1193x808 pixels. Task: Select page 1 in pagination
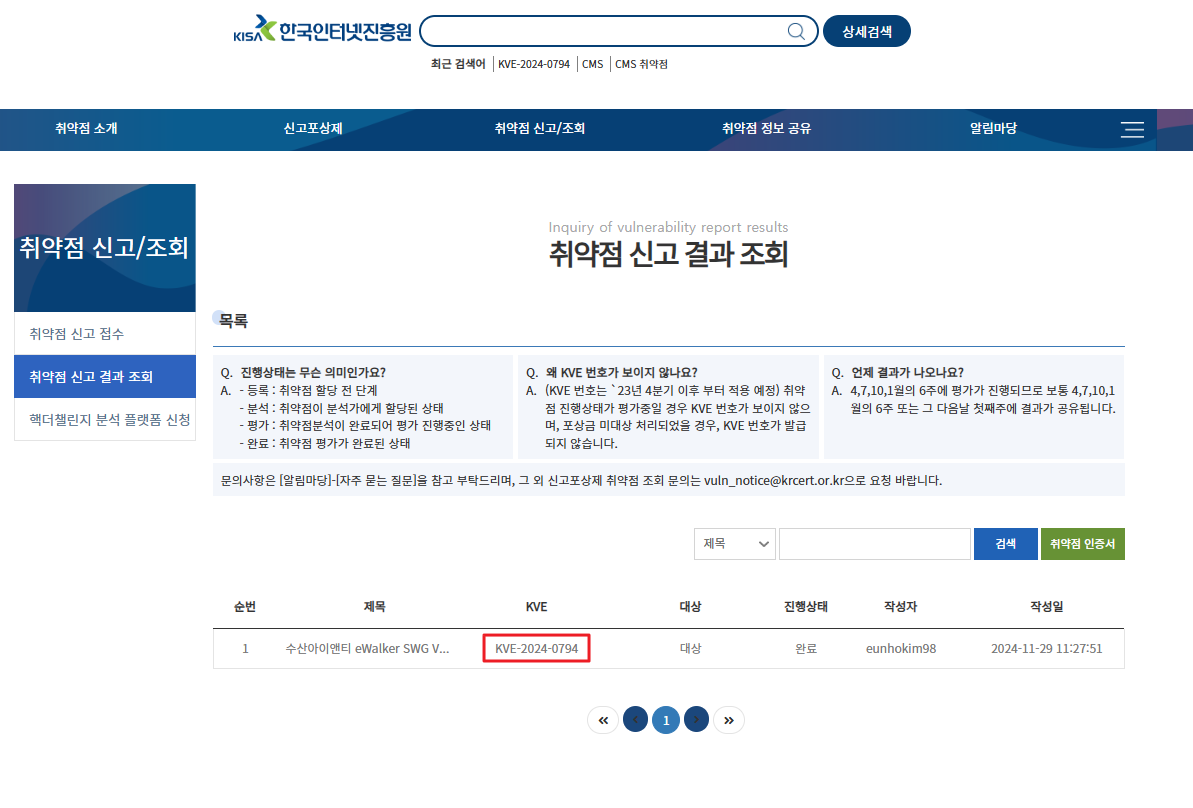(x=666, y=720)
